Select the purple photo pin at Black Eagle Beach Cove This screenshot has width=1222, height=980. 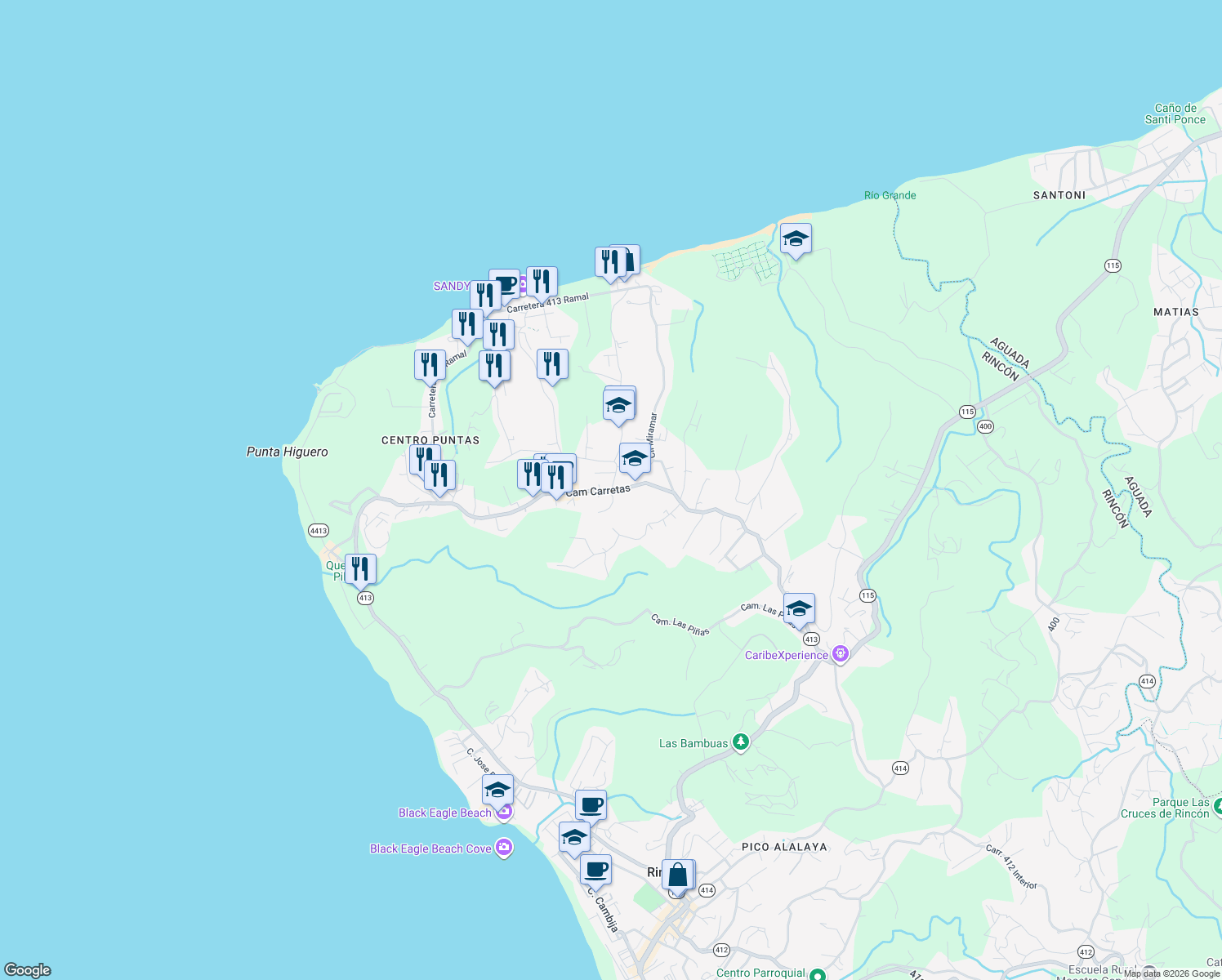[x=504, y=848]
